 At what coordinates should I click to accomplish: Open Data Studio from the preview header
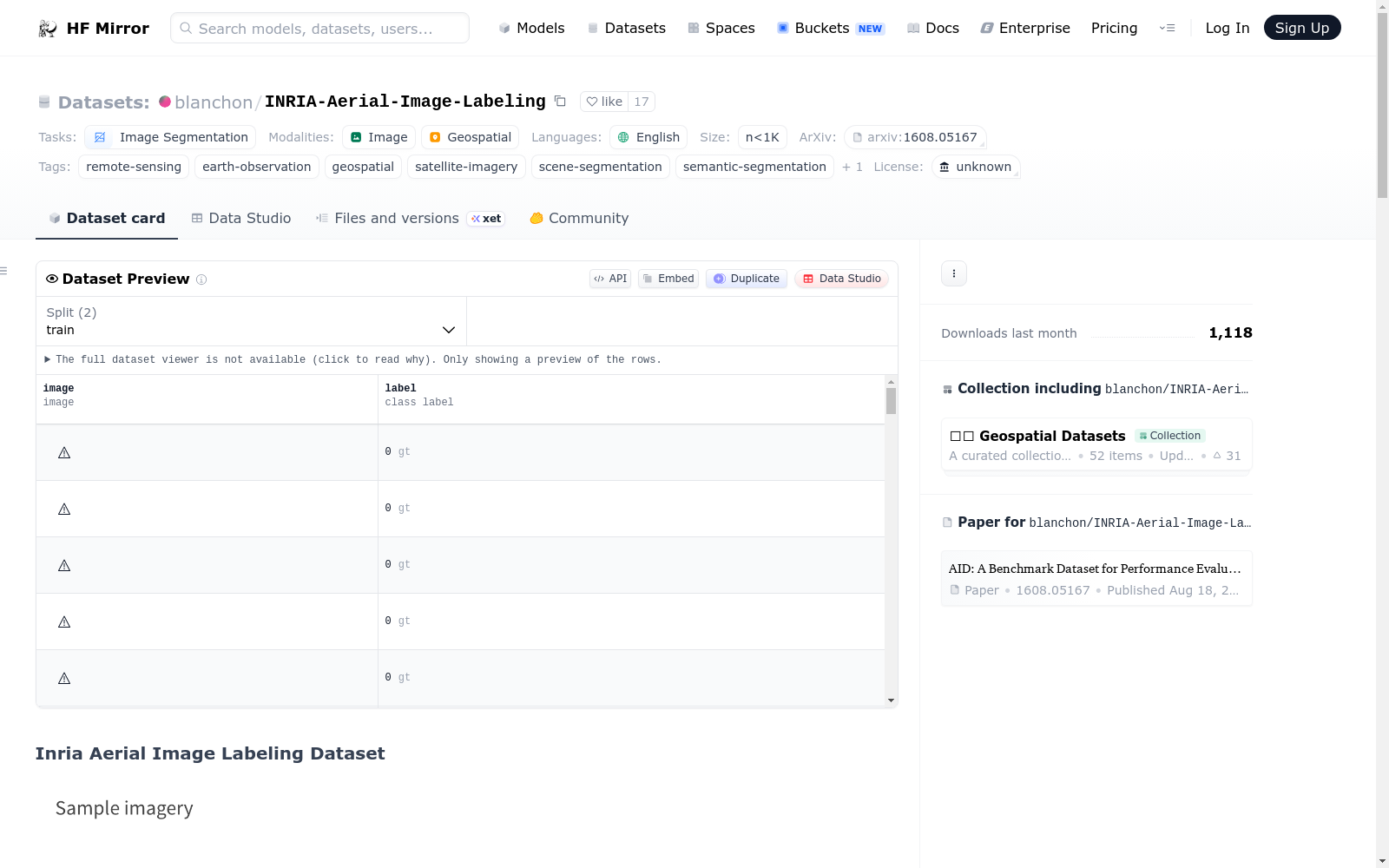tap(841, 279)
